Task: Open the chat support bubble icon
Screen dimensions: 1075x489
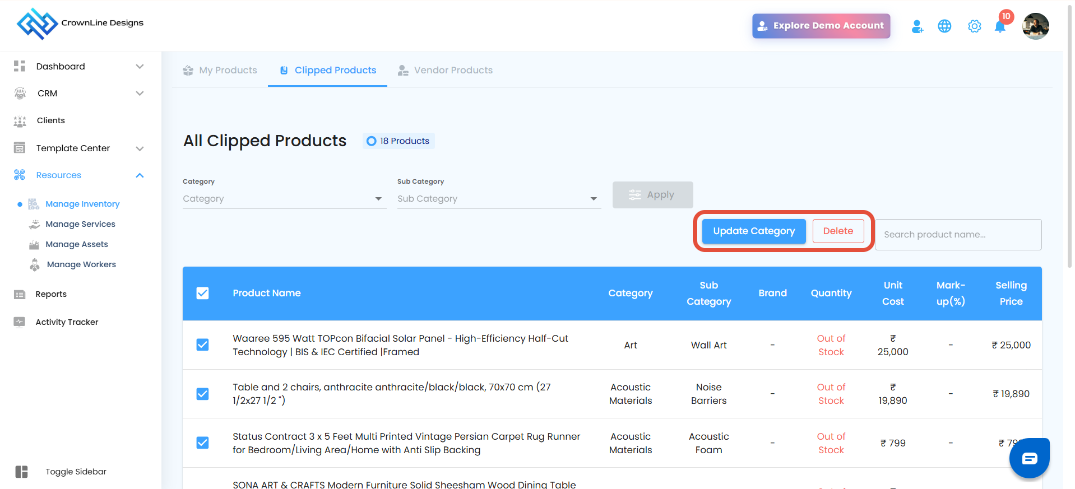Action: (x=1029, y=458)
